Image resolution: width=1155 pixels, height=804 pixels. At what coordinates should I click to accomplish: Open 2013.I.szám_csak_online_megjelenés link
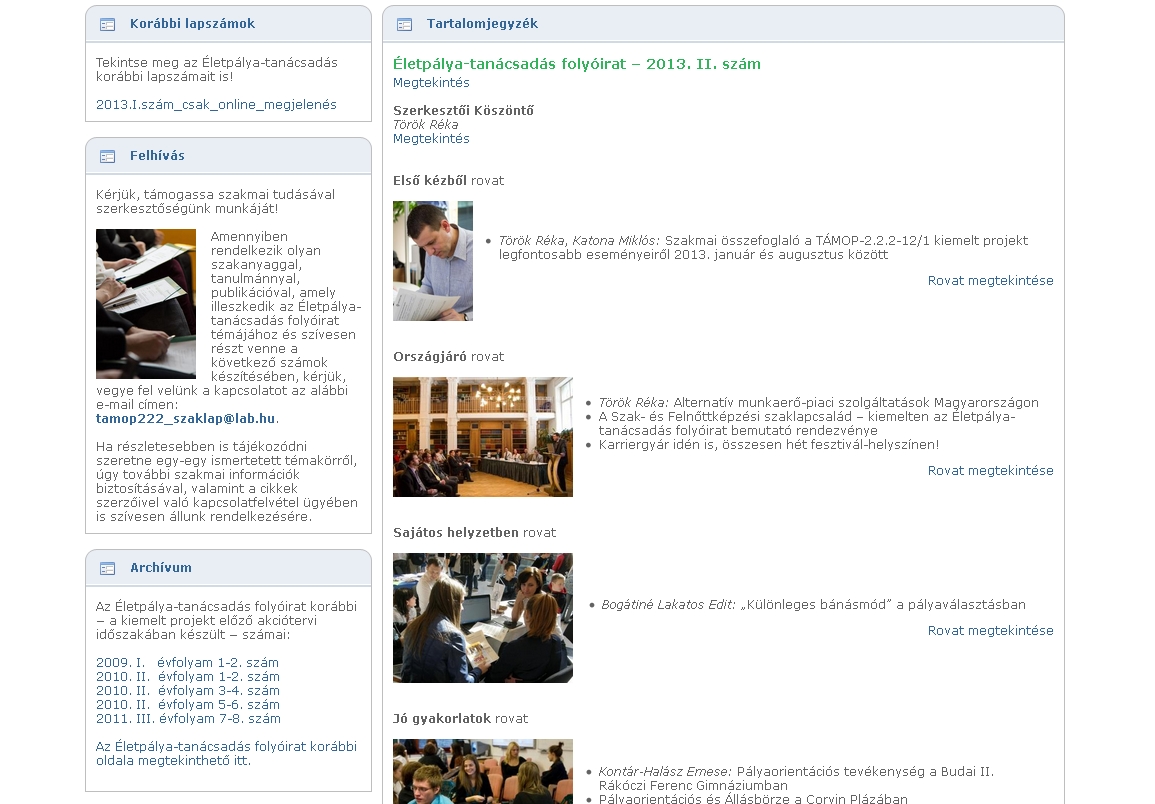[216, 105]
